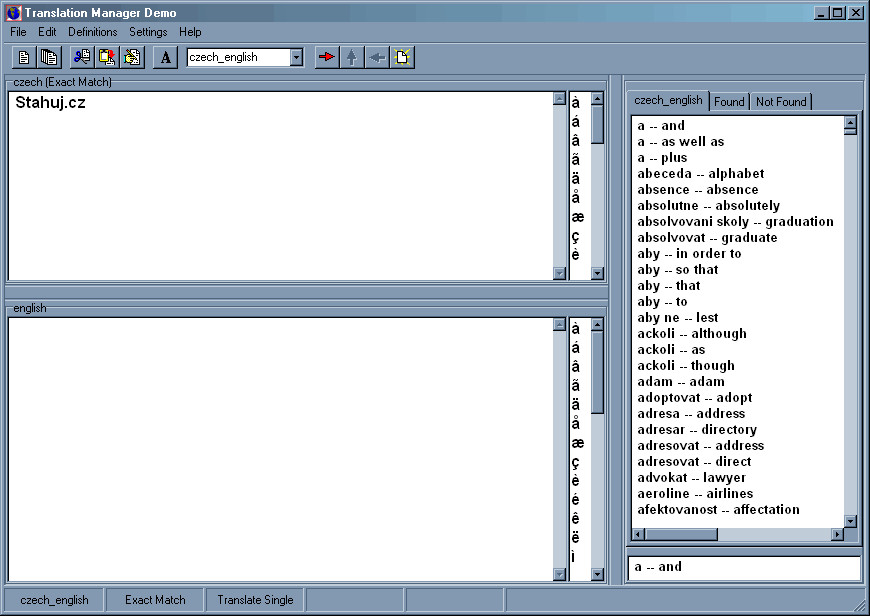Select entry 'advokat -- lawyer'
The height and width of the screenshot is (616, 870).
coord(691,478)
